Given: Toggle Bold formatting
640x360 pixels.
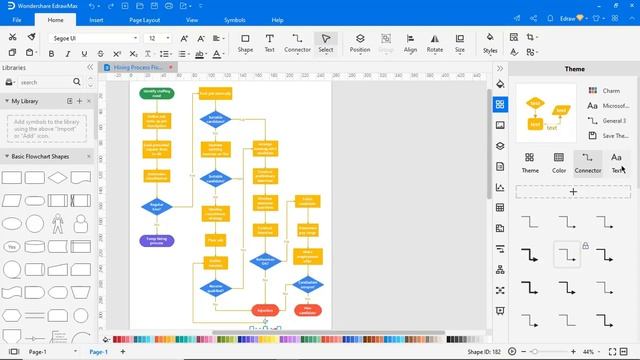Looking at the screenshot, I should (x=51, y=53).
